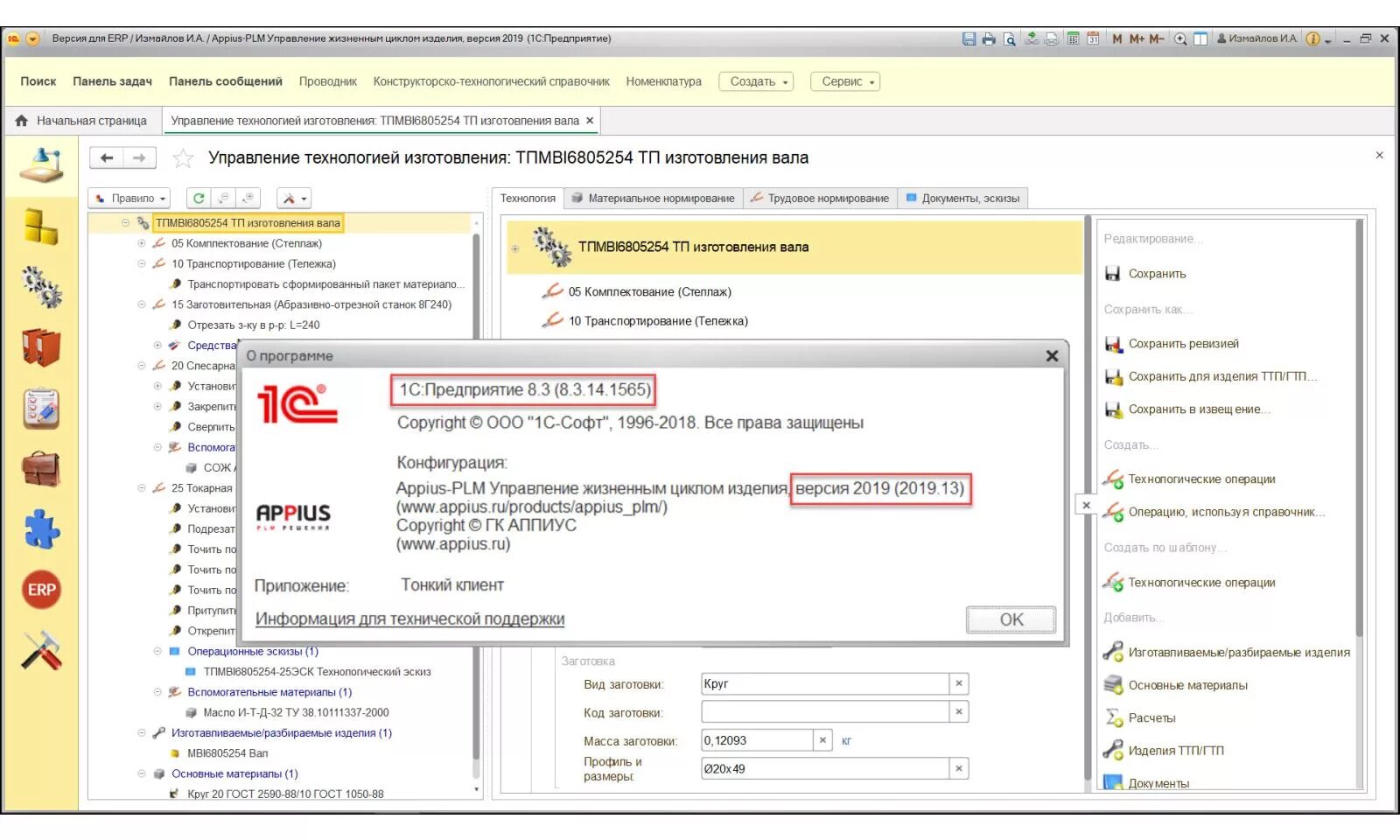Screen dimensions: 1400x840
Task: Open the checklist clipboard sidebar section
Action: (41, 409)
